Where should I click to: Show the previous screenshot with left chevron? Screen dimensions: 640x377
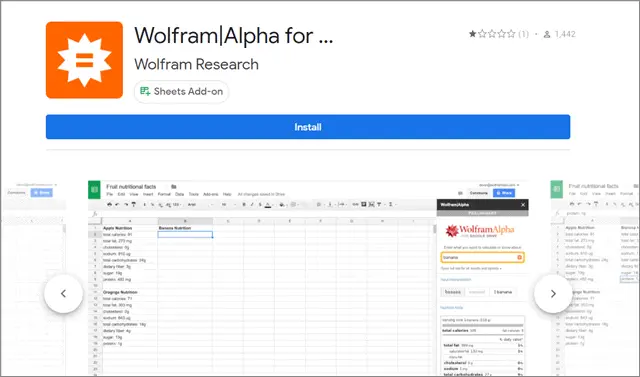[63, 294]
